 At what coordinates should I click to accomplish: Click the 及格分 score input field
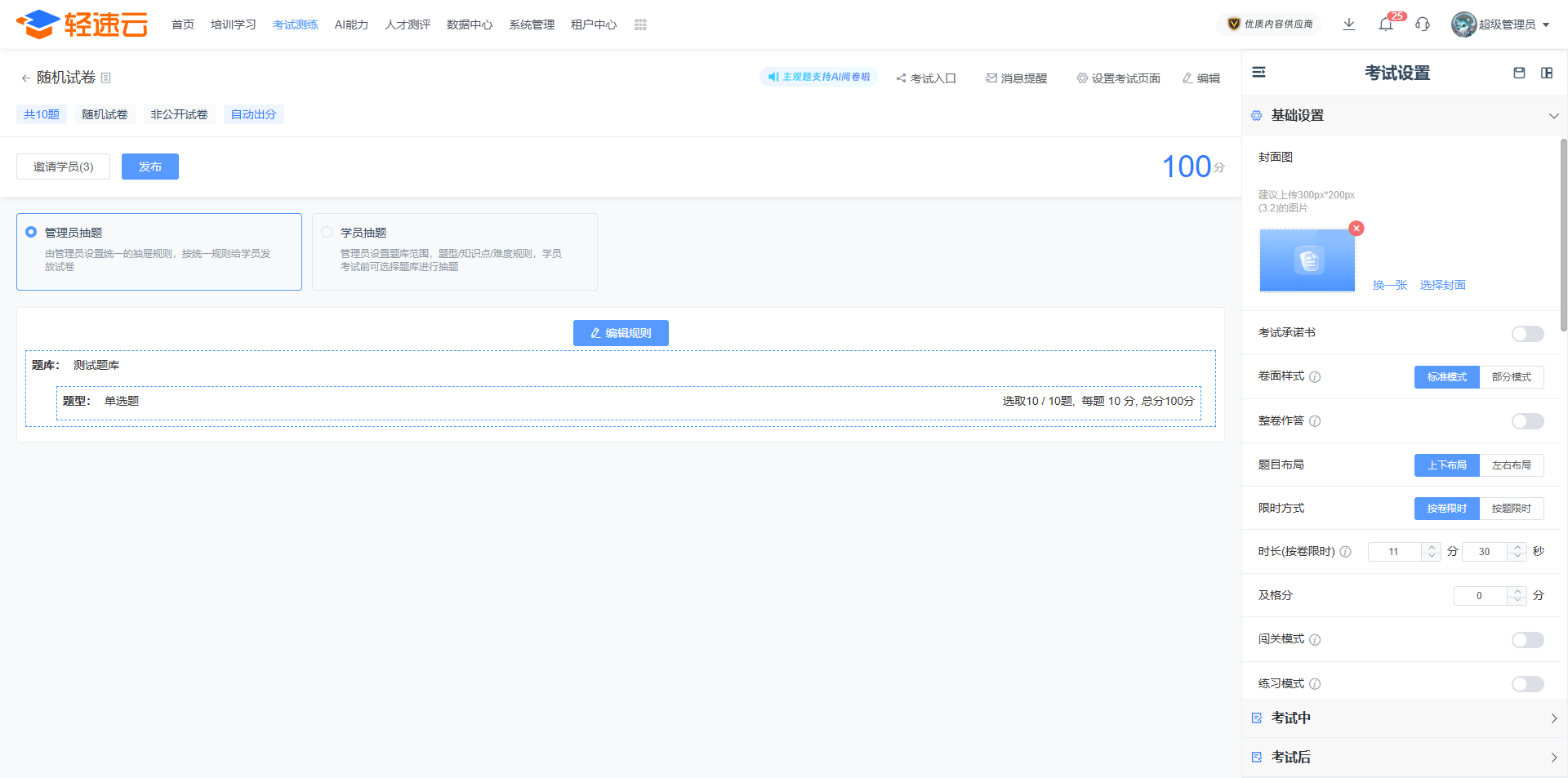(x=1479, y=596)
